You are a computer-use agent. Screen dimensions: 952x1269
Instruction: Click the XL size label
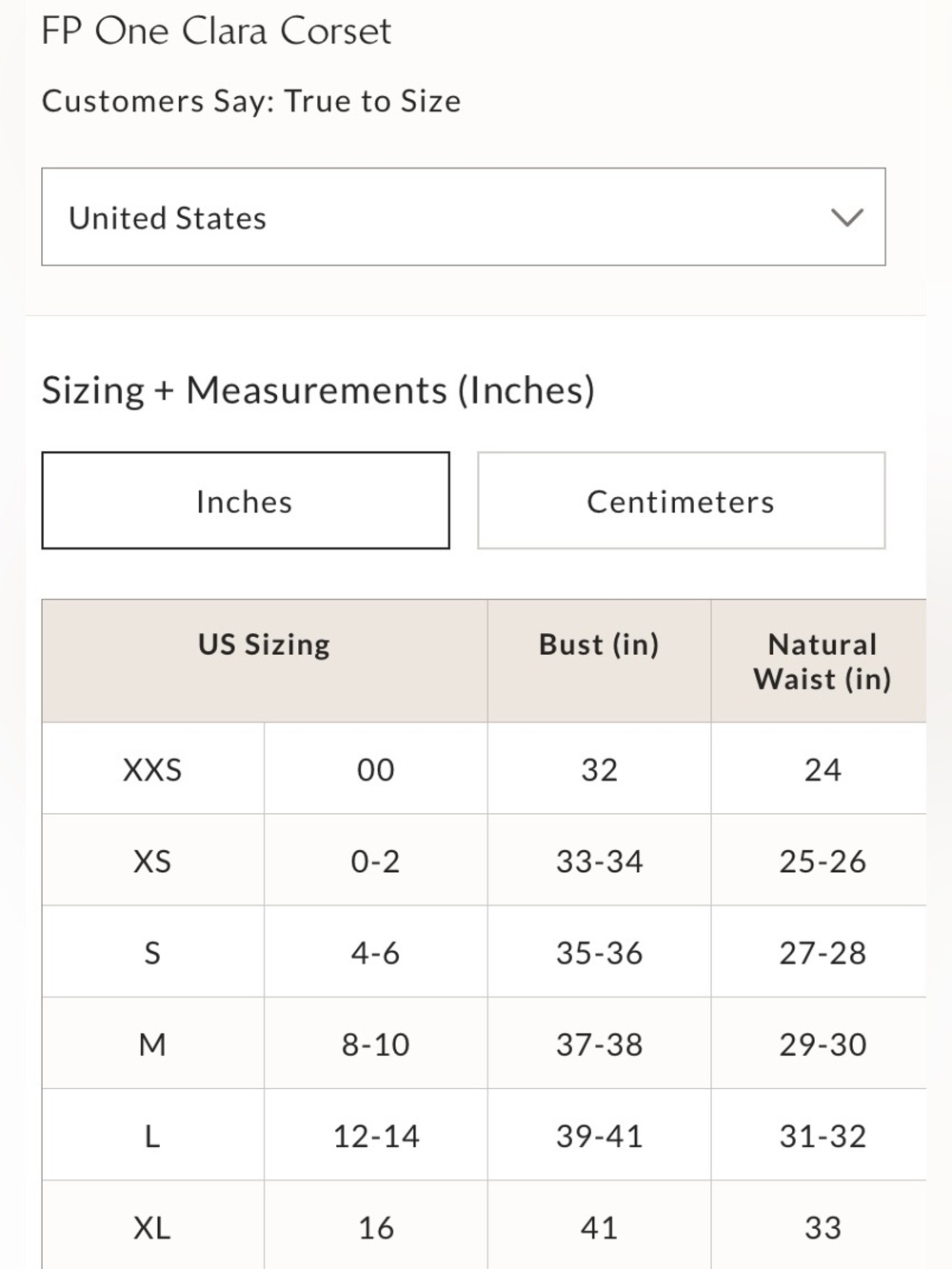[x=152, y=1226]
